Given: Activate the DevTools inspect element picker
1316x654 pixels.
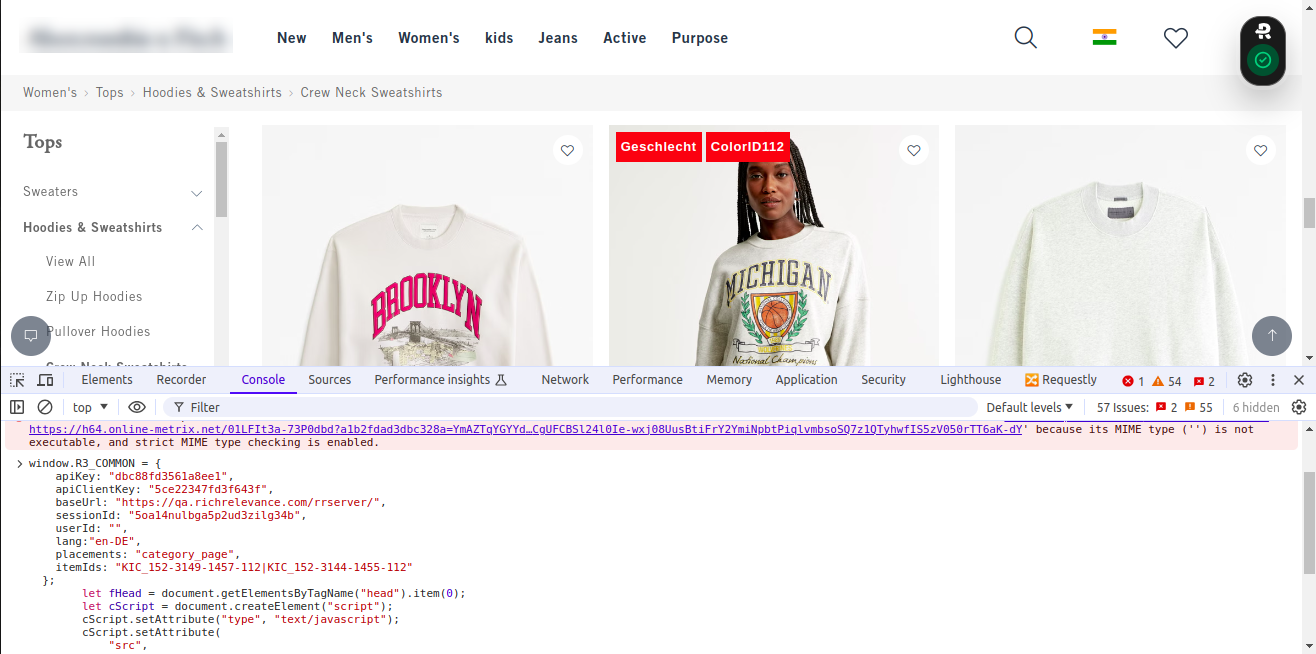Looking at the screenshot, I should [17, 380].
